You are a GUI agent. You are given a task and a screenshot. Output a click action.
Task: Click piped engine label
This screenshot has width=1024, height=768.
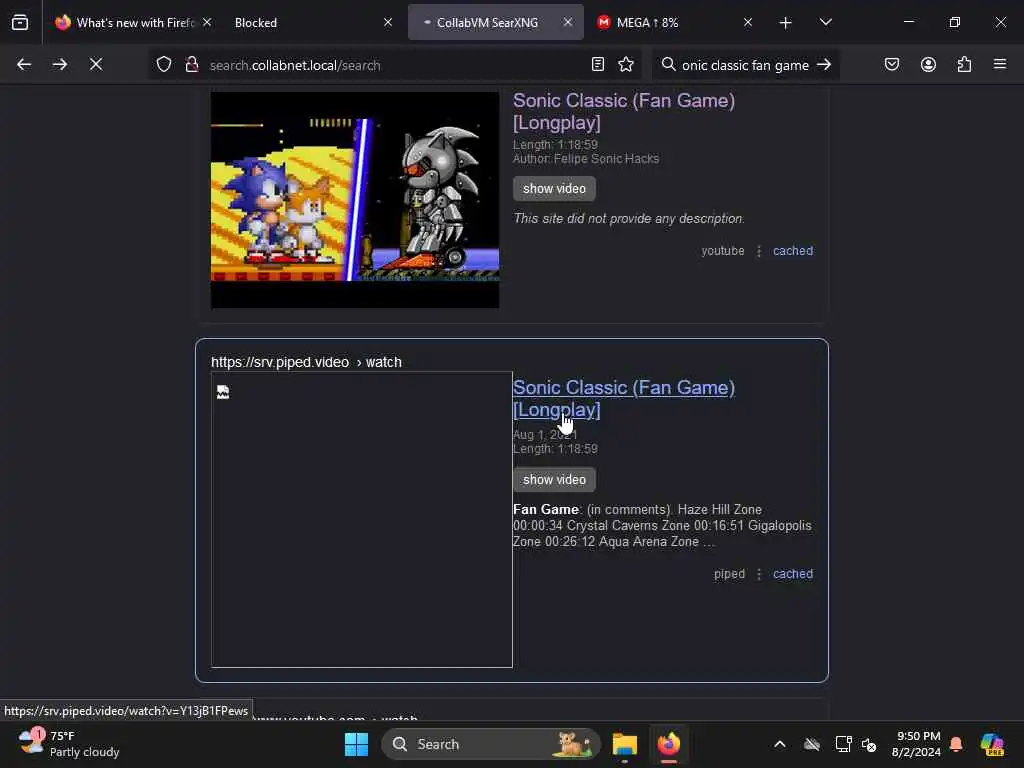729,574
